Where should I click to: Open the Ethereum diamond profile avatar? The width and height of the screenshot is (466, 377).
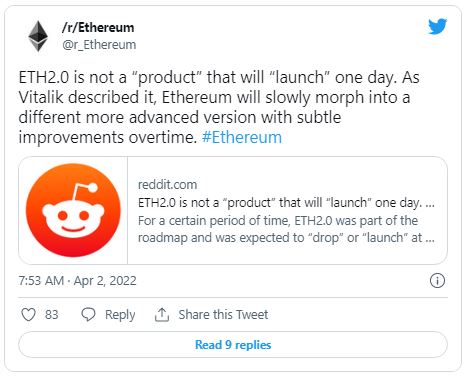click(x=38, y=36)
